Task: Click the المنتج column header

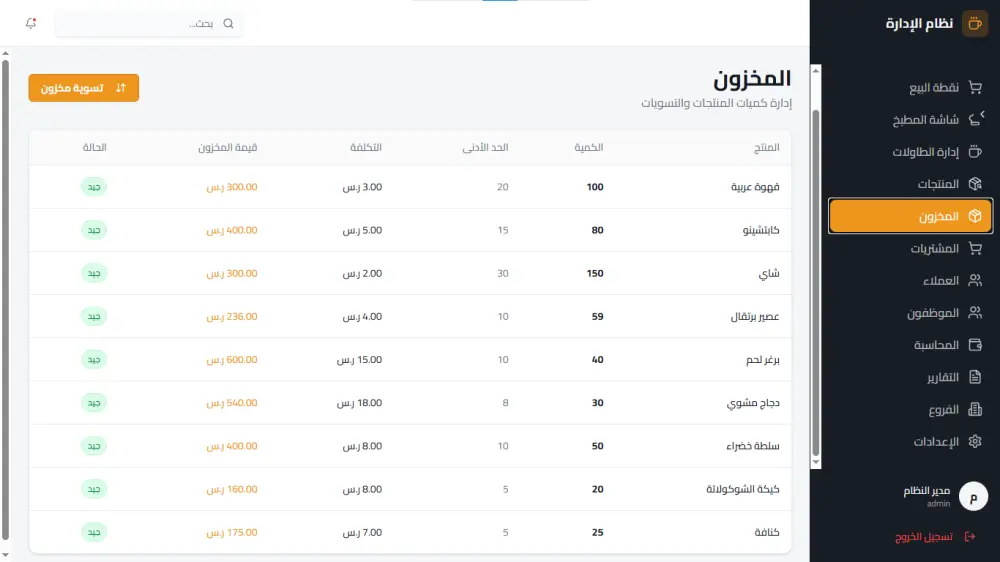Action: click(767, 147)
